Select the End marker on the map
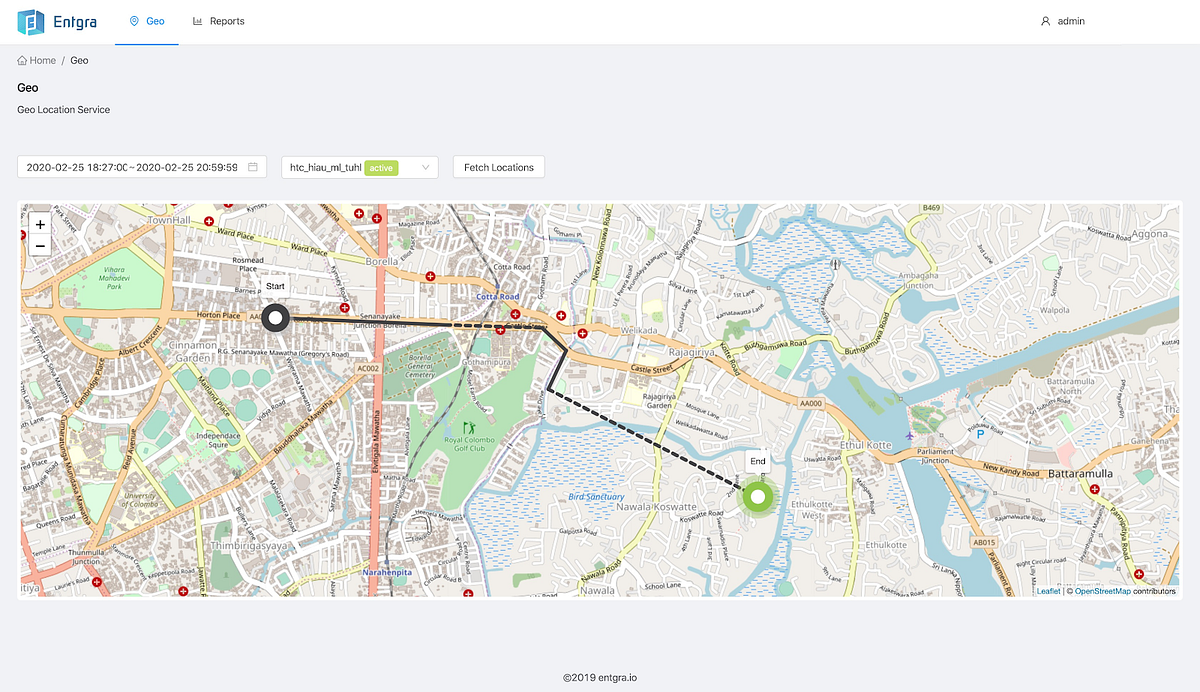Image resolution: width=1200 pixels, height=692 pixels. (757, 497)
